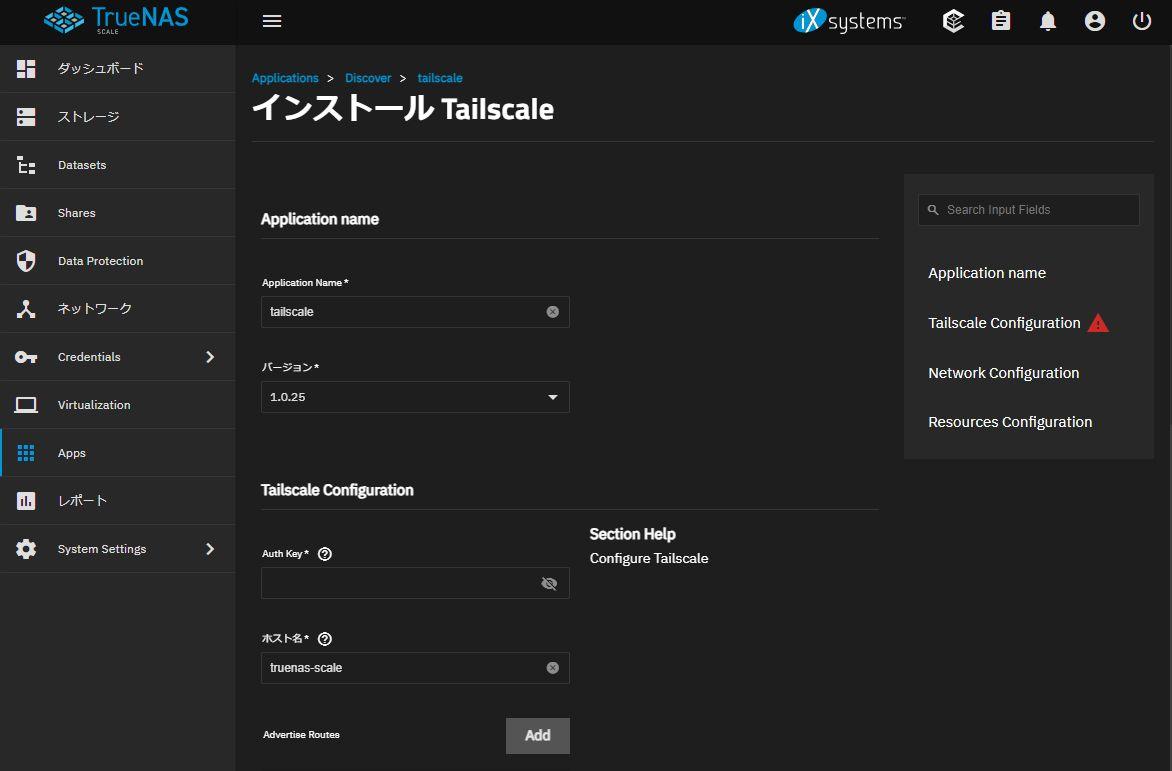
Task: Click the Add button for Advertise Routes
Action: [537, 735]
